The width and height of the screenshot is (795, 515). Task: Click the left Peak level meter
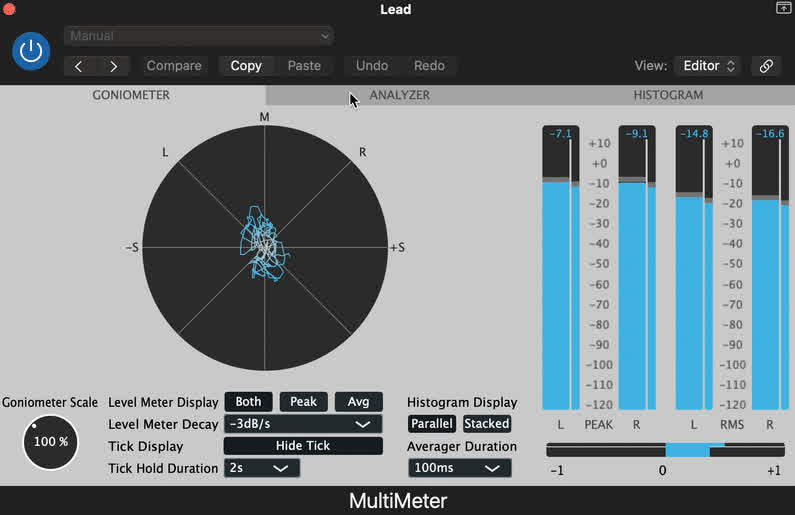tap(561, 268)
